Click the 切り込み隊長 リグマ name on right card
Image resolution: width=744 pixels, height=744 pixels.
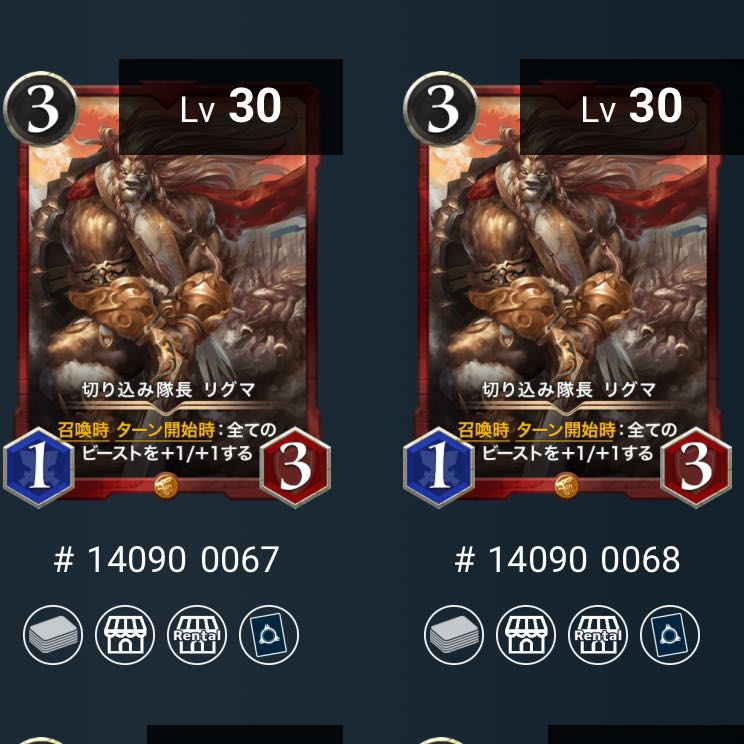[569, 390]
